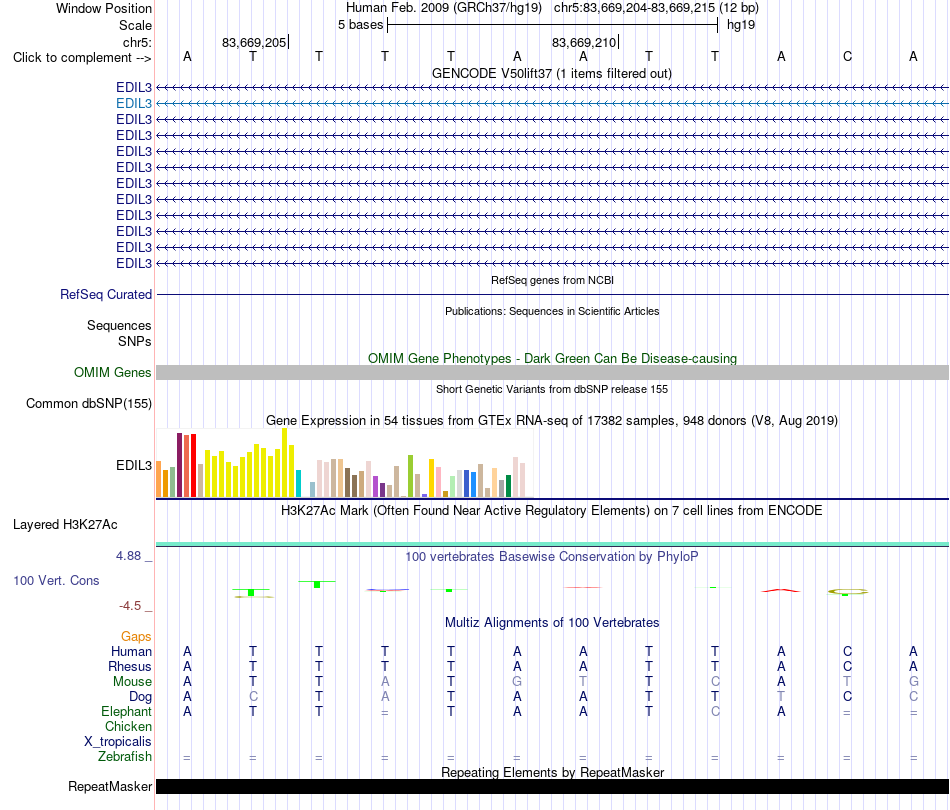Click the RepeatMasker track label
This screenshot has width=950, height=810.
pyautogui.click(x=110, y=786)
